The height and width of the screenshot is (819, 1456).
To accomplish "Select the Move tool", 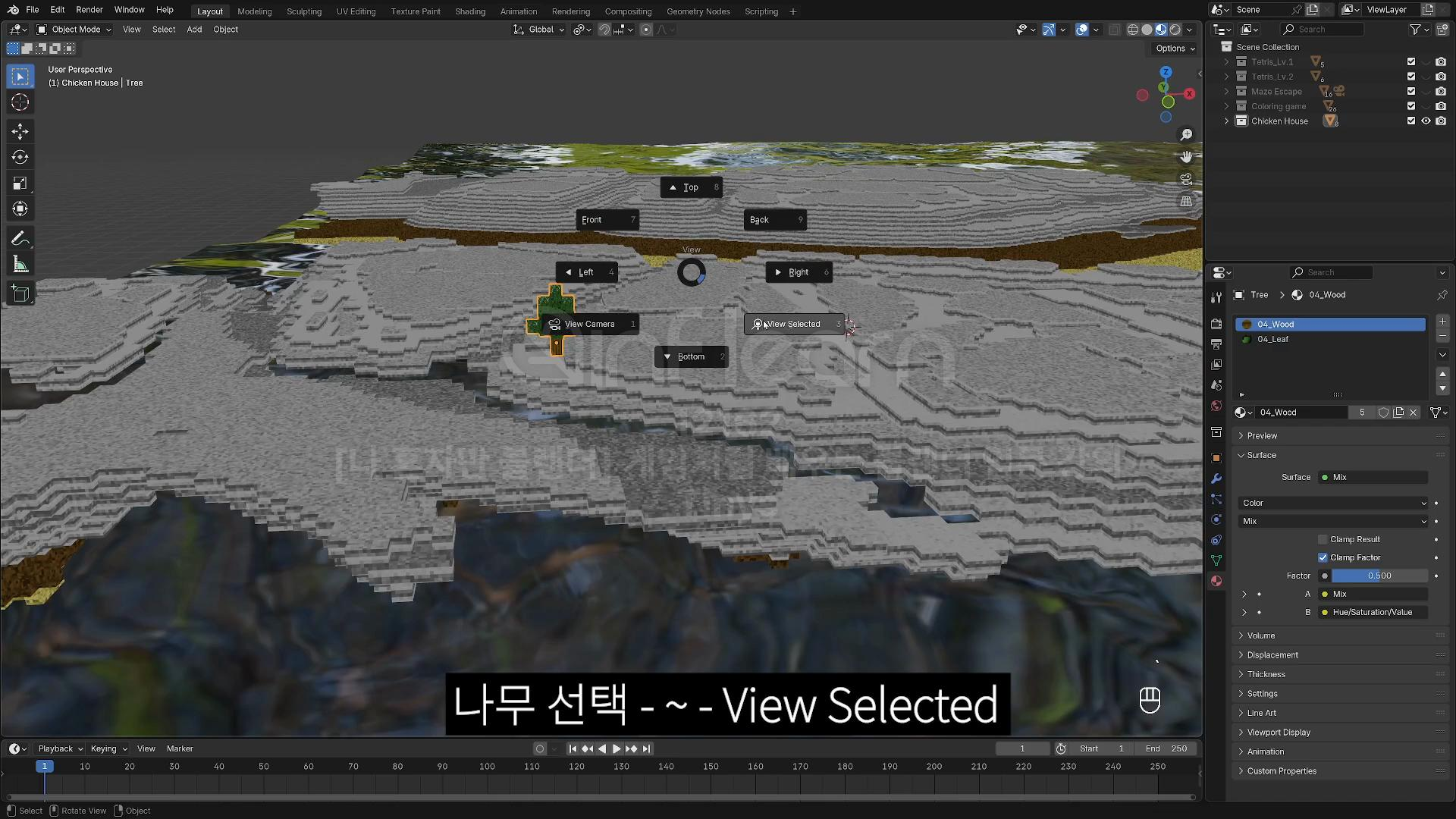I will coord(20,131).
